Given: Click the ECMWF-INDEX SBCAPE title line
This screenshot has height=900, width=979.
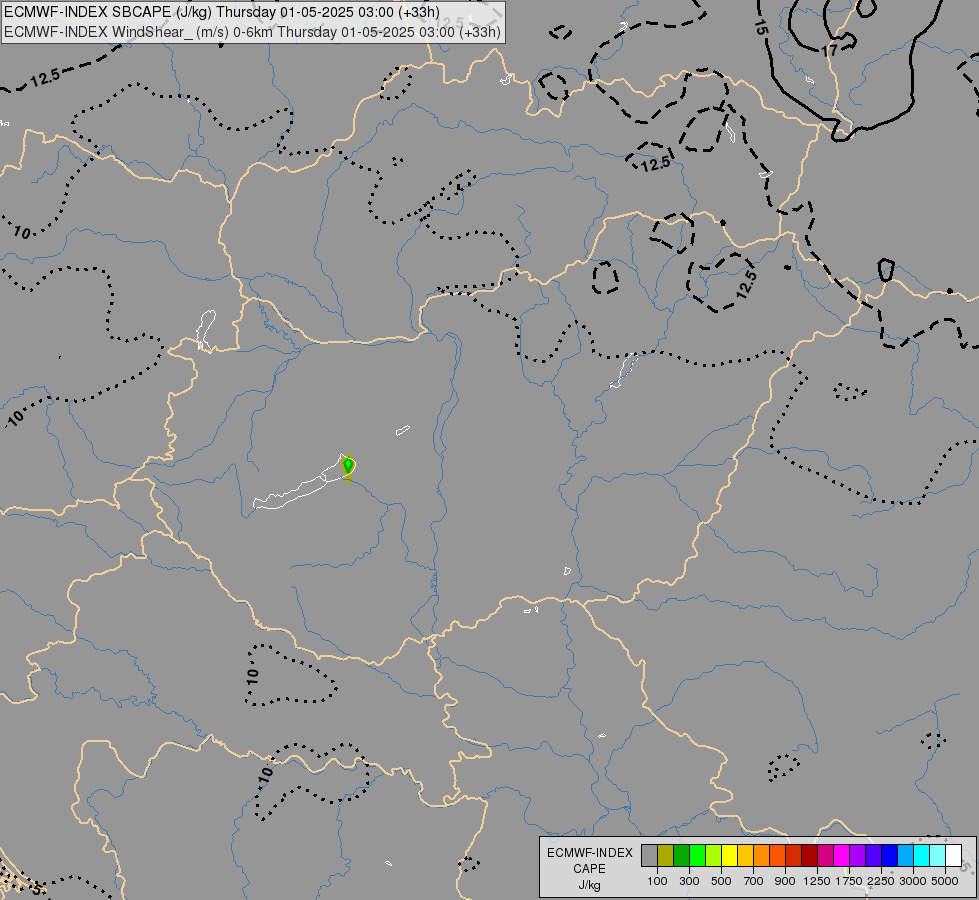Looking at the screenshot, I should point(222,12).
